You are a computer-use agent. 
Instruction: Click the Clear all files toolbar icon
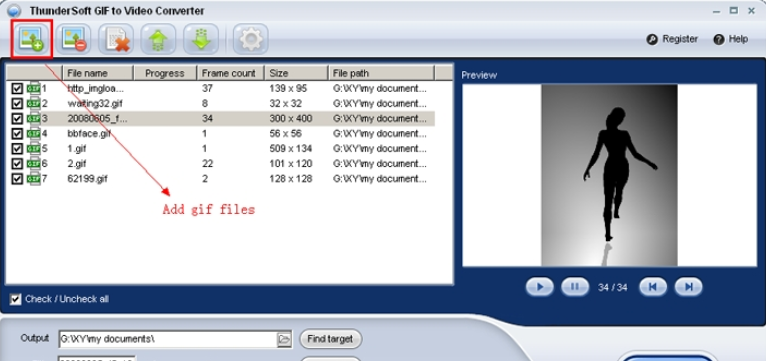coord(116,39)
